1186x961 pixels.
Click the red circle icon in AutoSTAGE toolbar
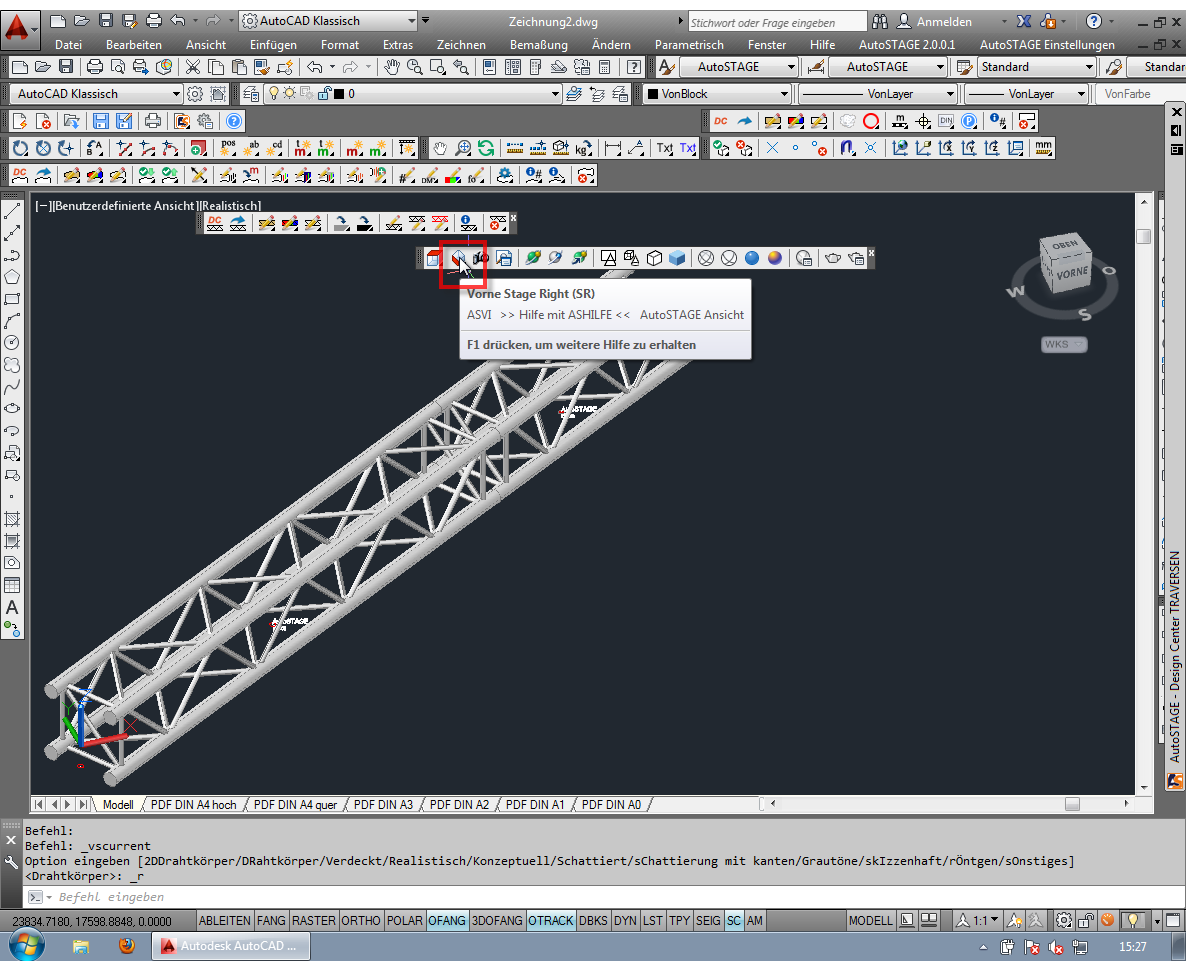coord(871,121)
